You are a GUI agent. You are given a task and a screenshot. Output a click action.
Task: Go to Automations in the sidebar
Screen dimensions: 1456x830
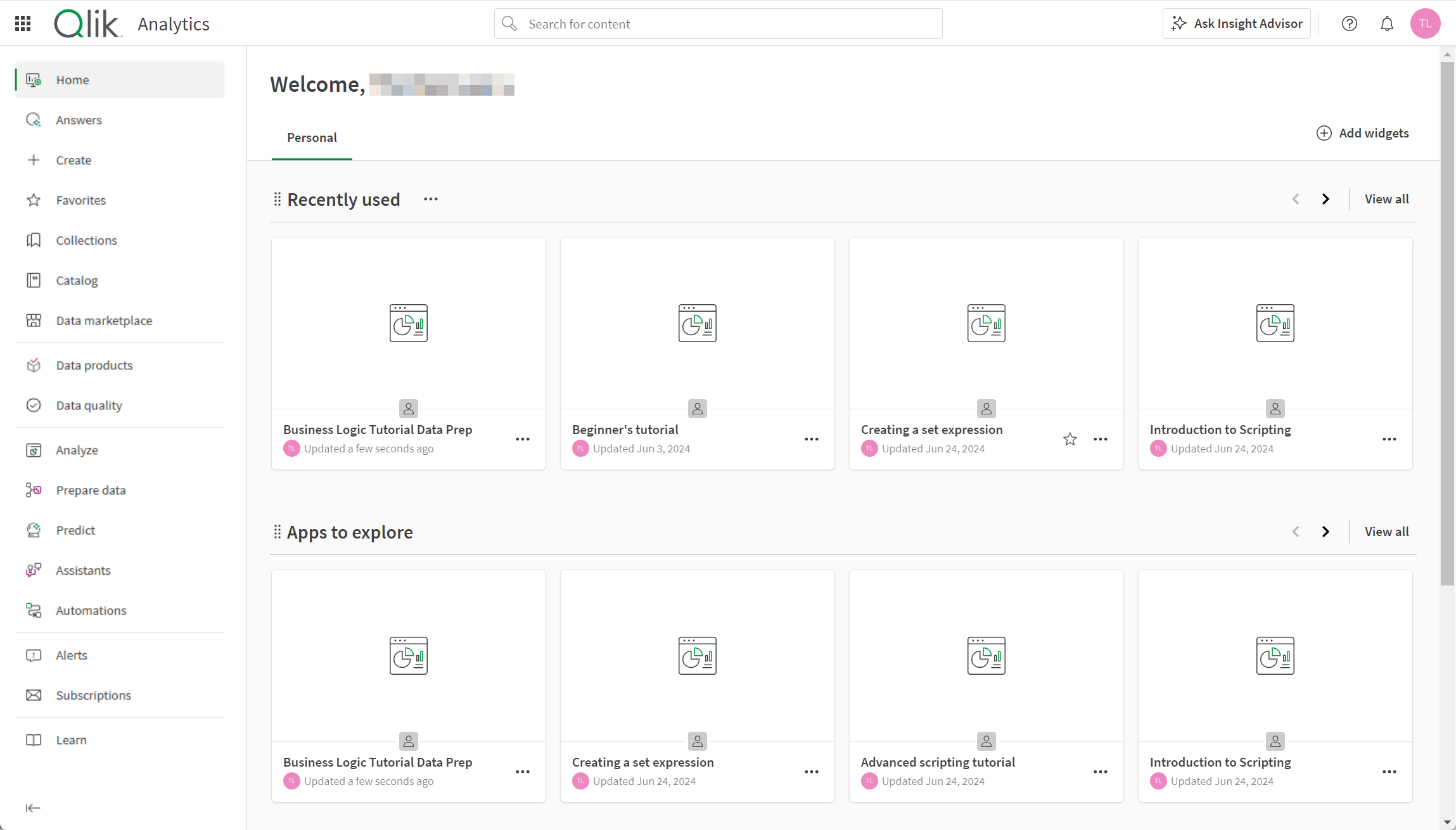pyautogui.click(x=91, y=610)
